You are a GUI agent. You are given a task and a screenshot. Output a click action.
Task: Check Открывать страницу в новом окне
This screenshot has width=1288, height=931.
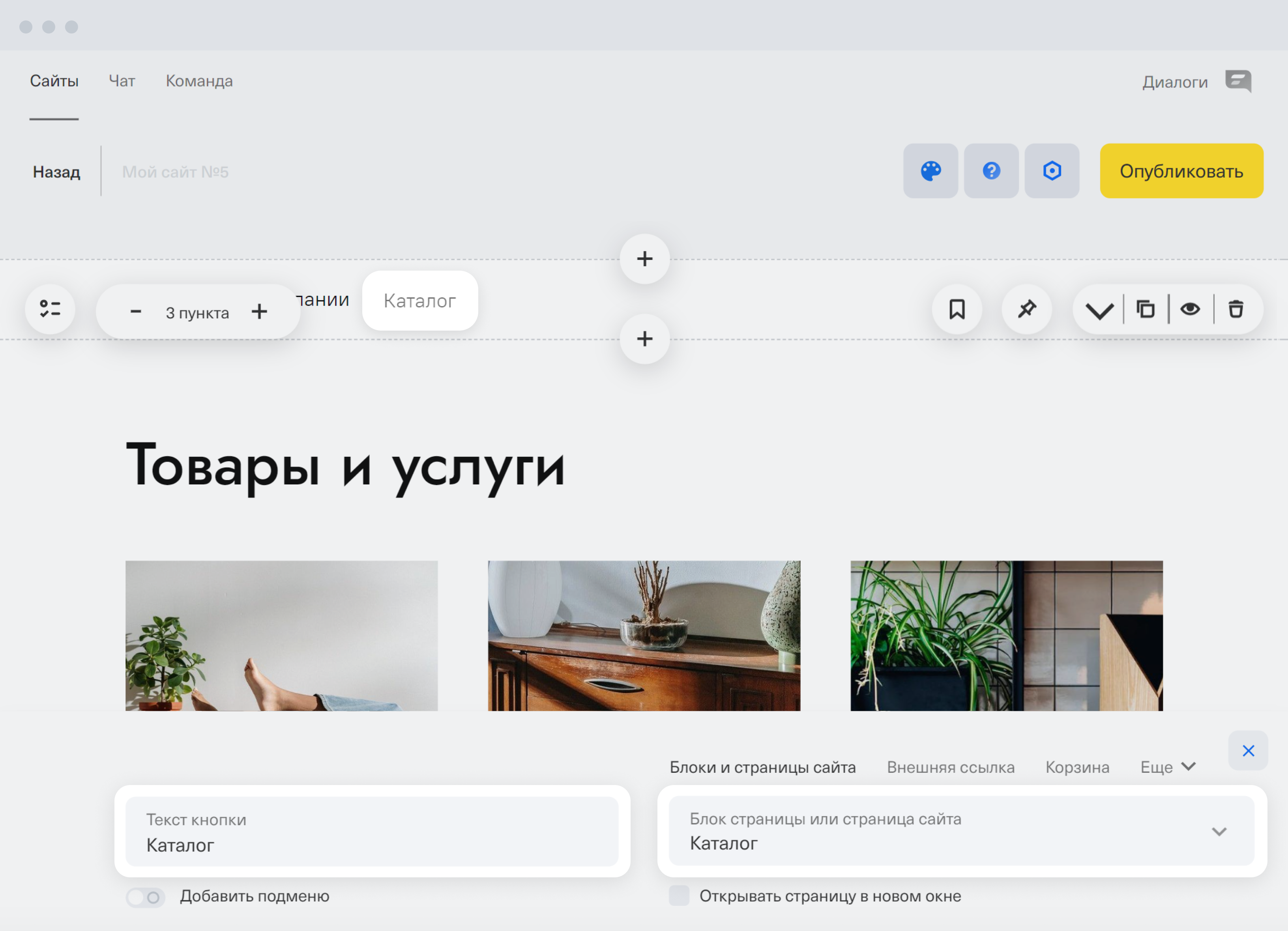point(679,896)
